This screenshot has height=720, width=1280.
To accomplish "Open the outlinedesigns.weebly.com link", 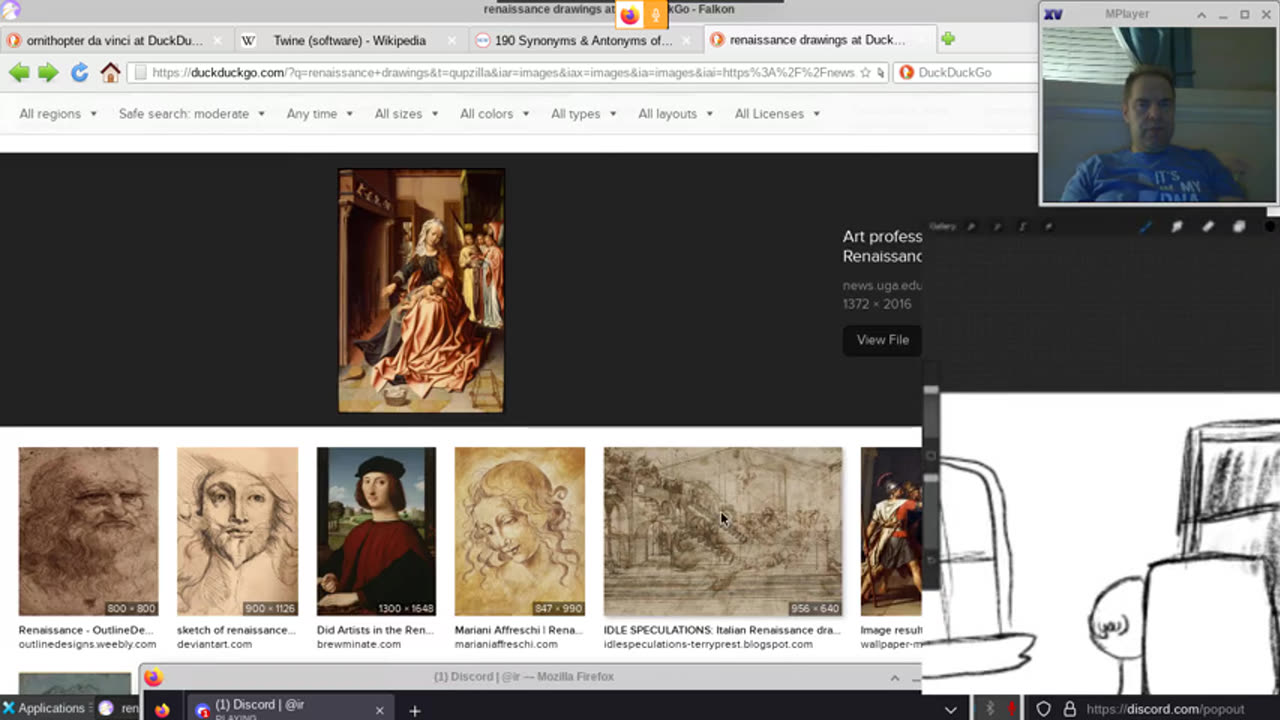I will [87, 645].
